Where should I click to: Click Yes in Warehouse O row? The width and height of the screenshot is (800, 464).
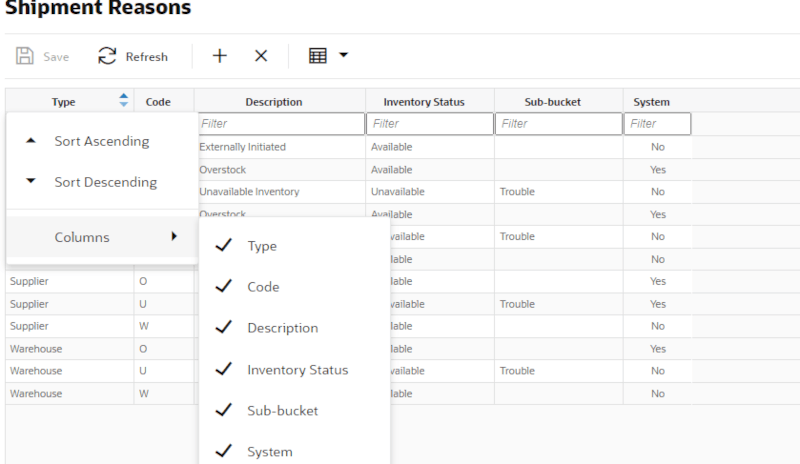coord(658,349)
